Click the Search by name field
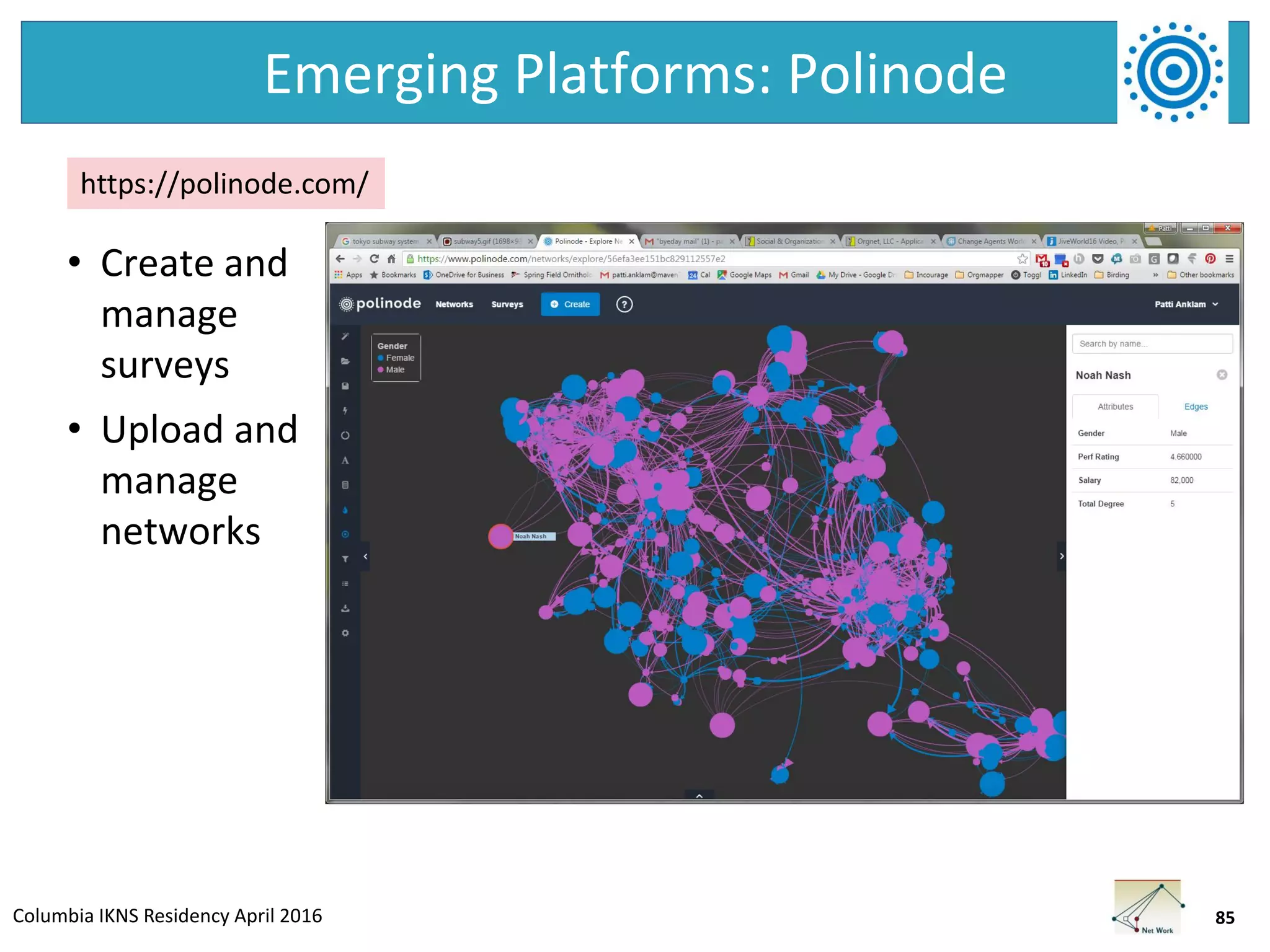The width and height of the screenshot is (1270, 952). [1152, 344]
